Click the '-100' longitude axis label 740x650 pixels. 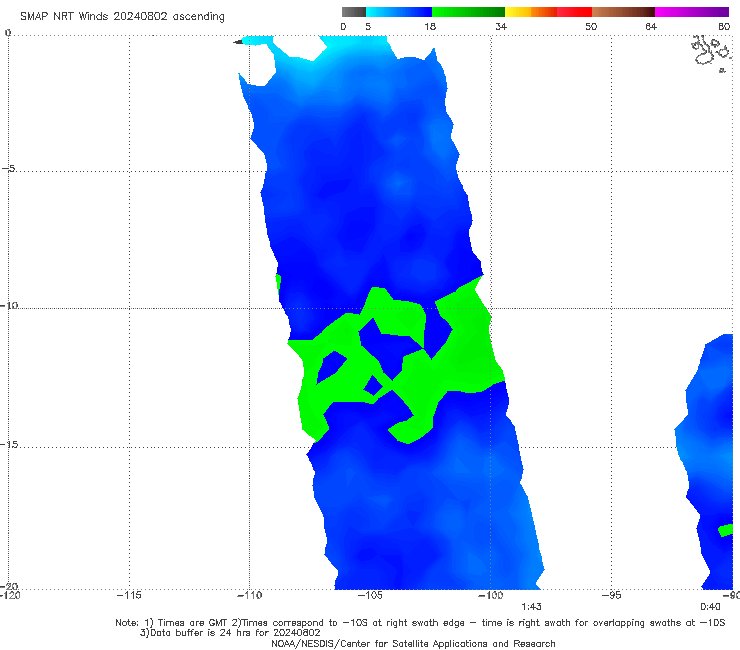(x=490, y=595)
